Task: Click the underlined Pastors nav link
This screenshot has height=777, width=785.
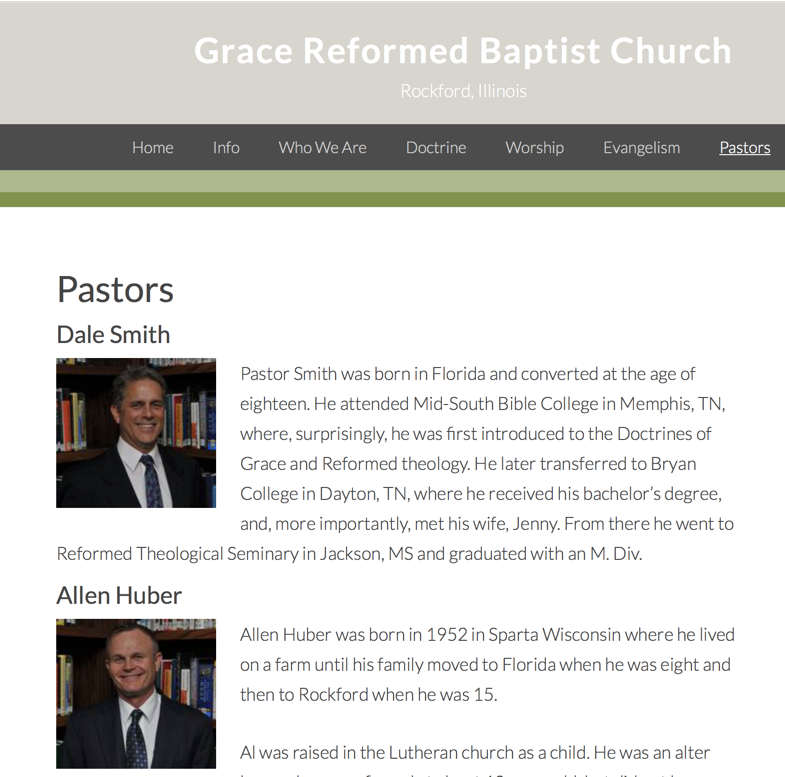Action: coord(744,148)
